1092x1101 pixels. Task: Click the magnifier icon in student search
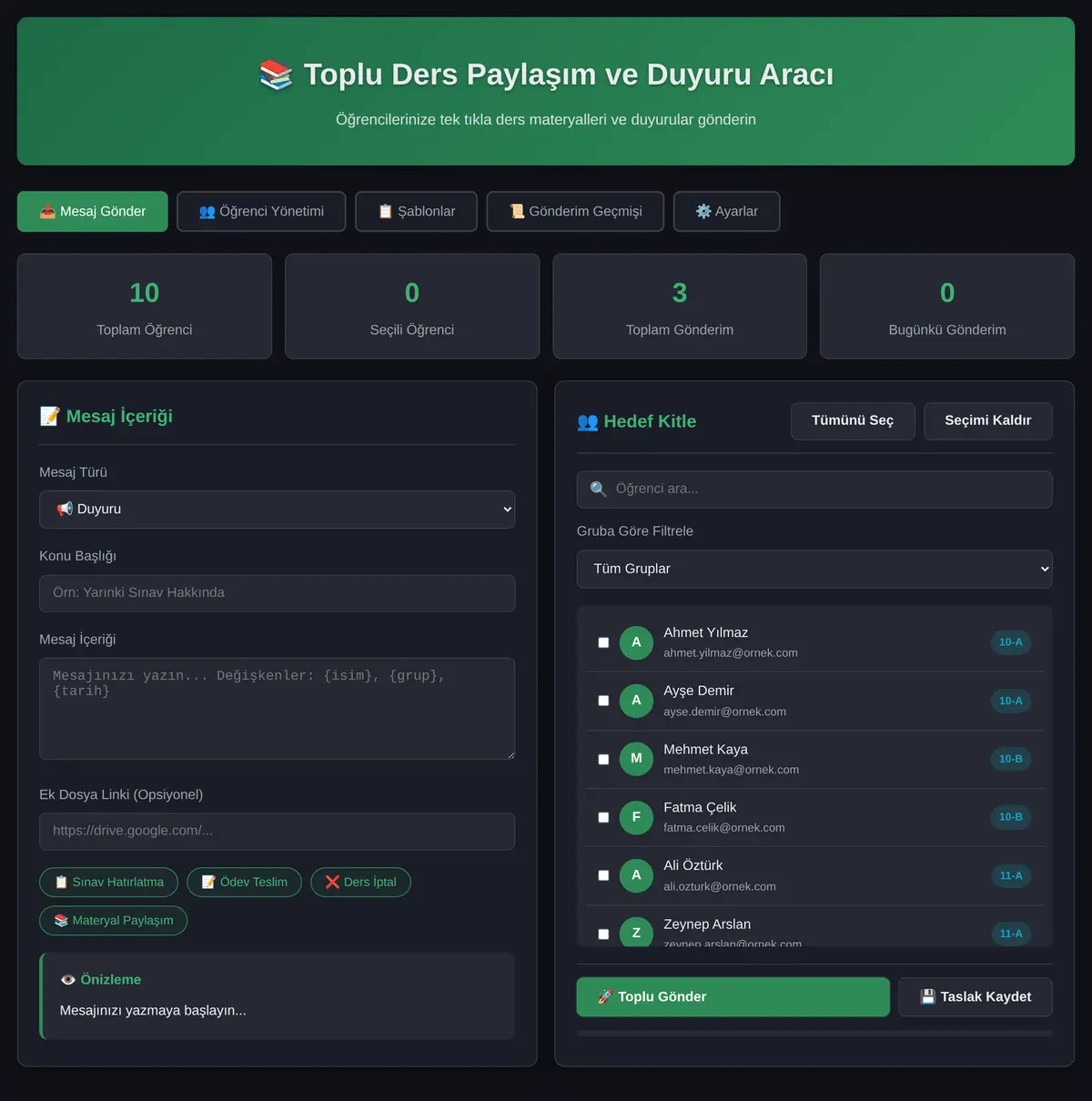pyautogui.click(x=598, y=490)
